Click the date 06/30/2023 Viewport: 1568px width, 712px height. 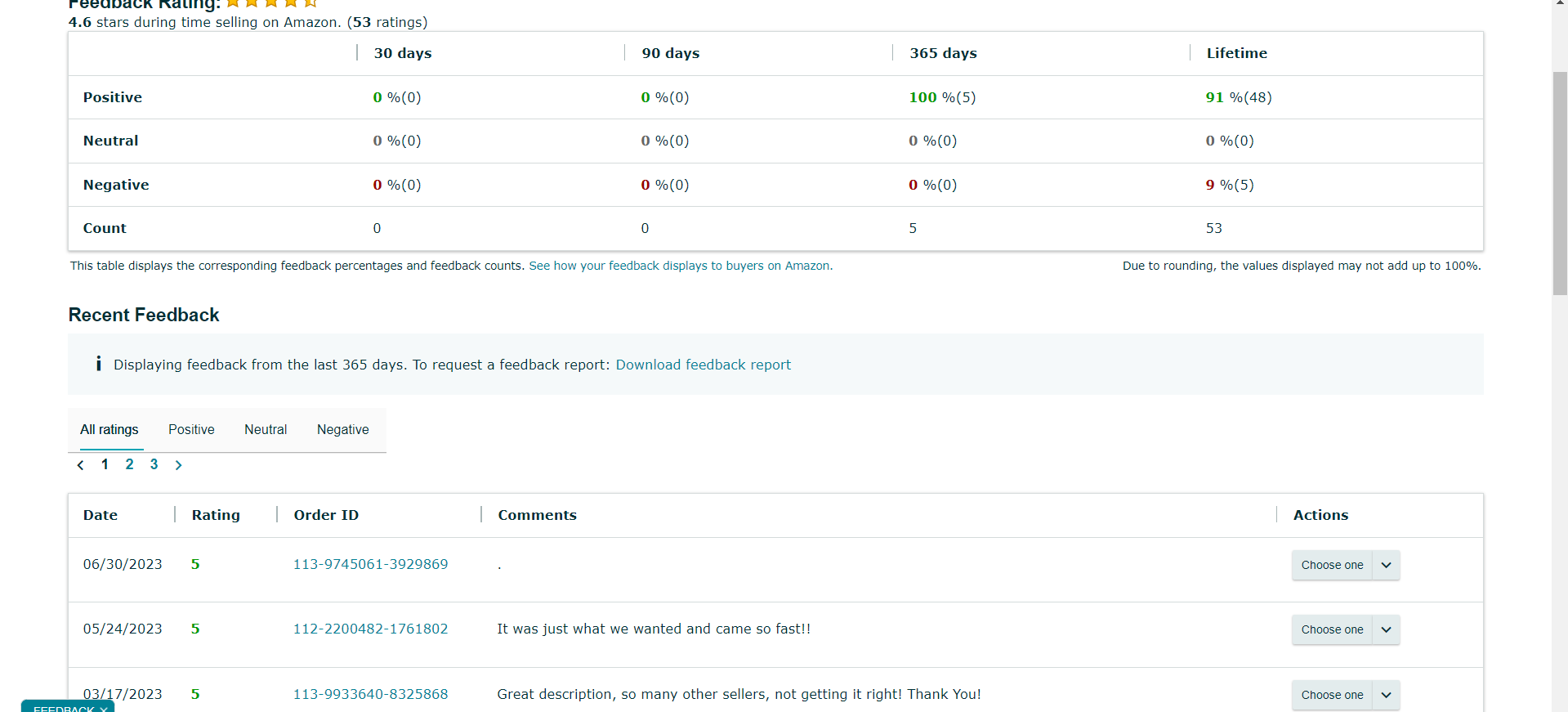click(x=123, y=564)
